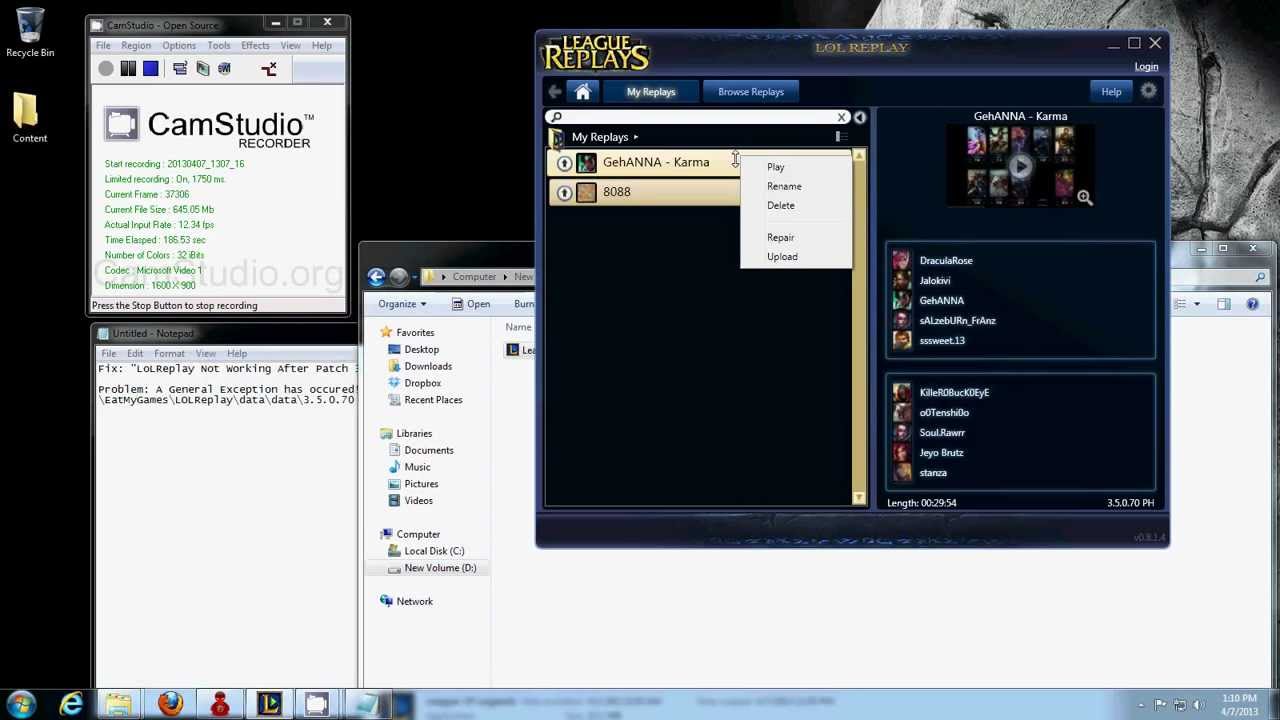This screenshot has width=1280, height=720.
Task: Expand Computer breadcrumb arrow in Explorer
Action: point(503,277)
